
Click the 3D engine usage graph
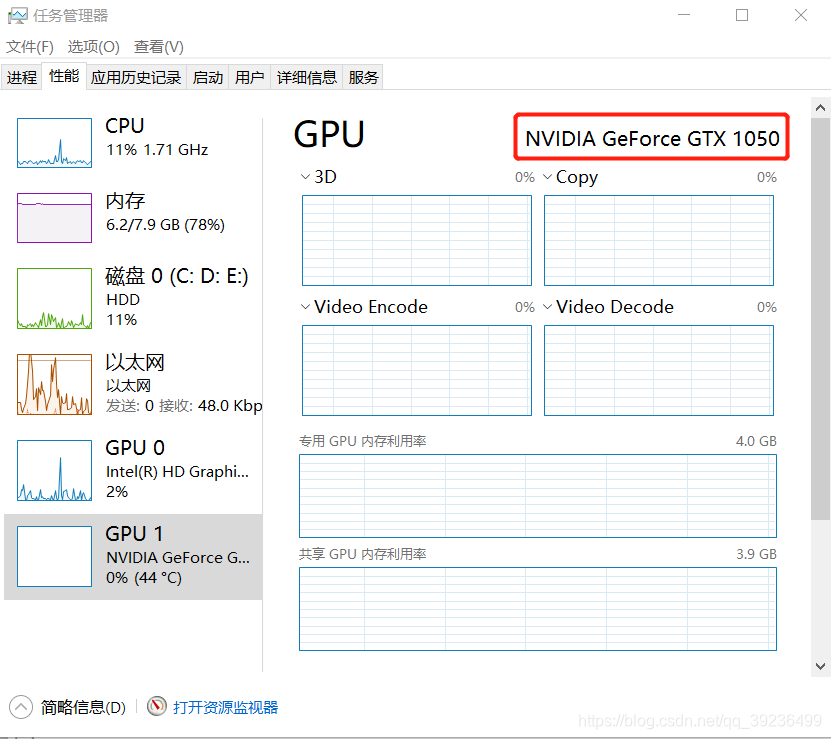(417, 240)
